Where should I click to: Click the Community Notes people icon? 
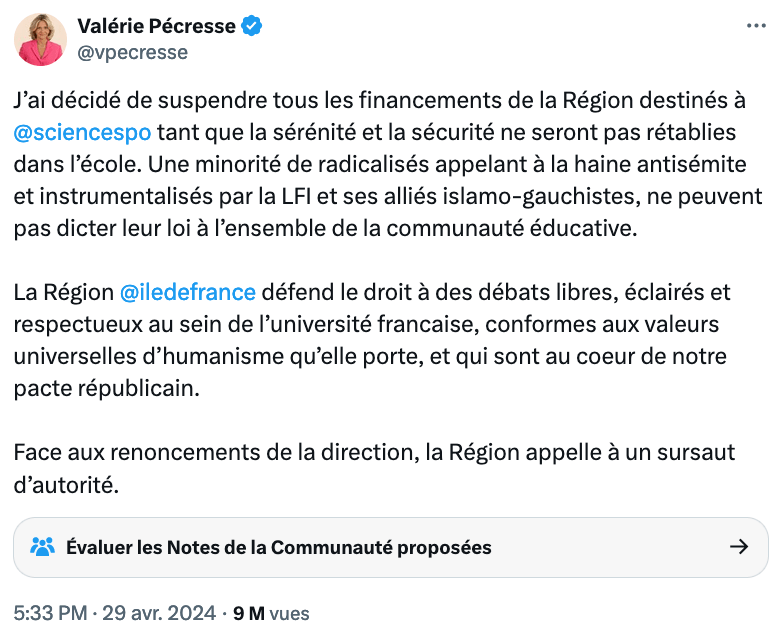coord(42,547)
